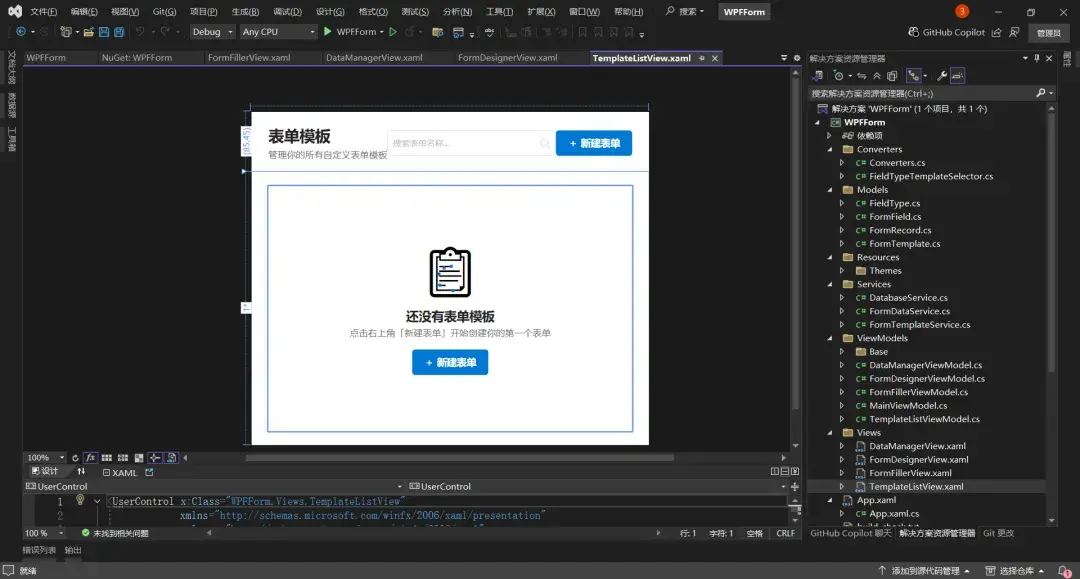Click Solution Explorer search input field
Image resolution: width=1080 pixels, height=579 pixels.
[x=922, y=93]
